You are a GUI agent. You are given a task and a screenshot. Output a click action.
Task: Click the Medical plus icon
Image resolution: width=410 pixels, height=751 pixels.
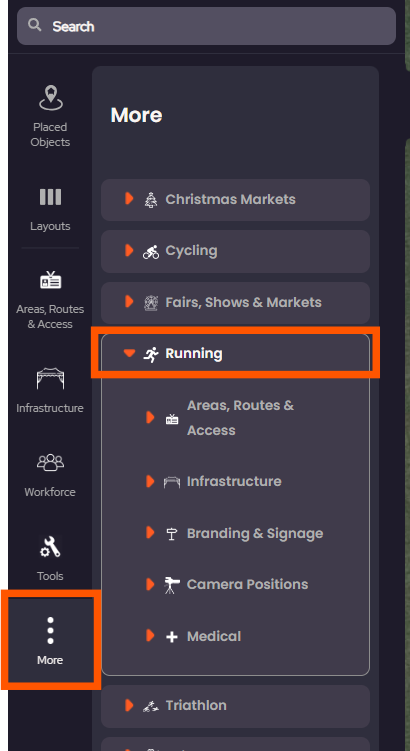[x=171, y=637]
